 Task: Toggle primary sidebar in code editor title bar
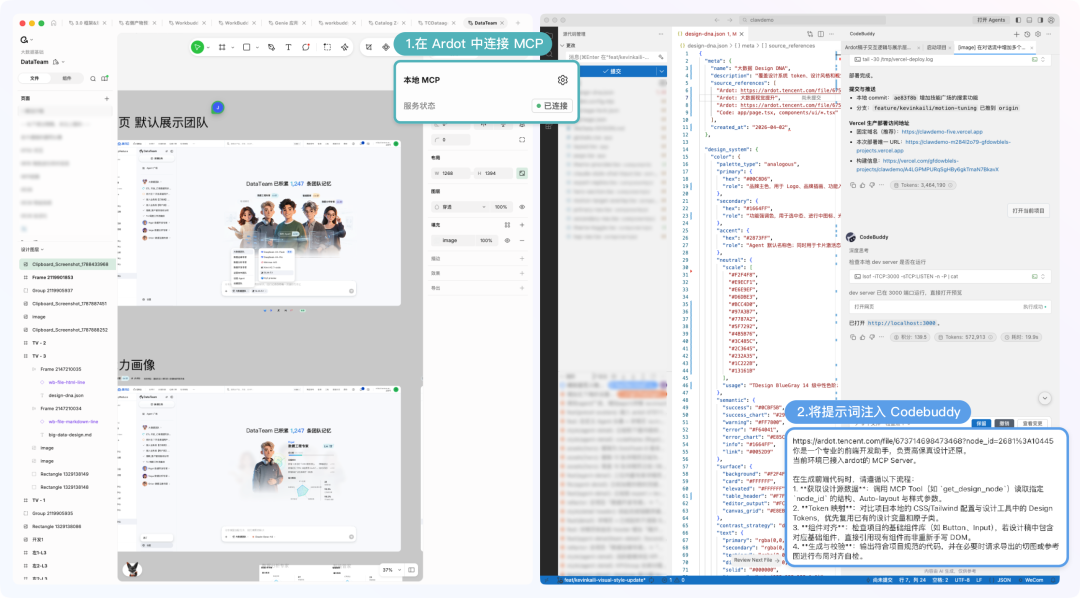click(x=1019, y=20)
